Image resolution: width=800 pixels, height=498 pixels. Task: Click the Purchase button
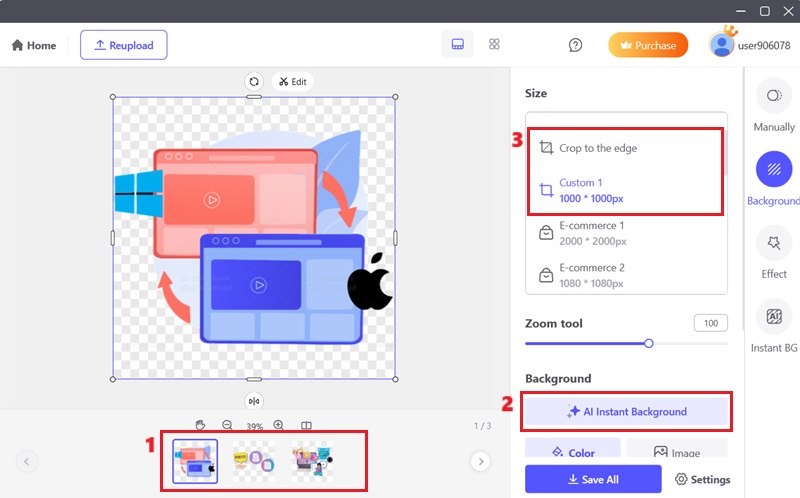coord(648,45)
